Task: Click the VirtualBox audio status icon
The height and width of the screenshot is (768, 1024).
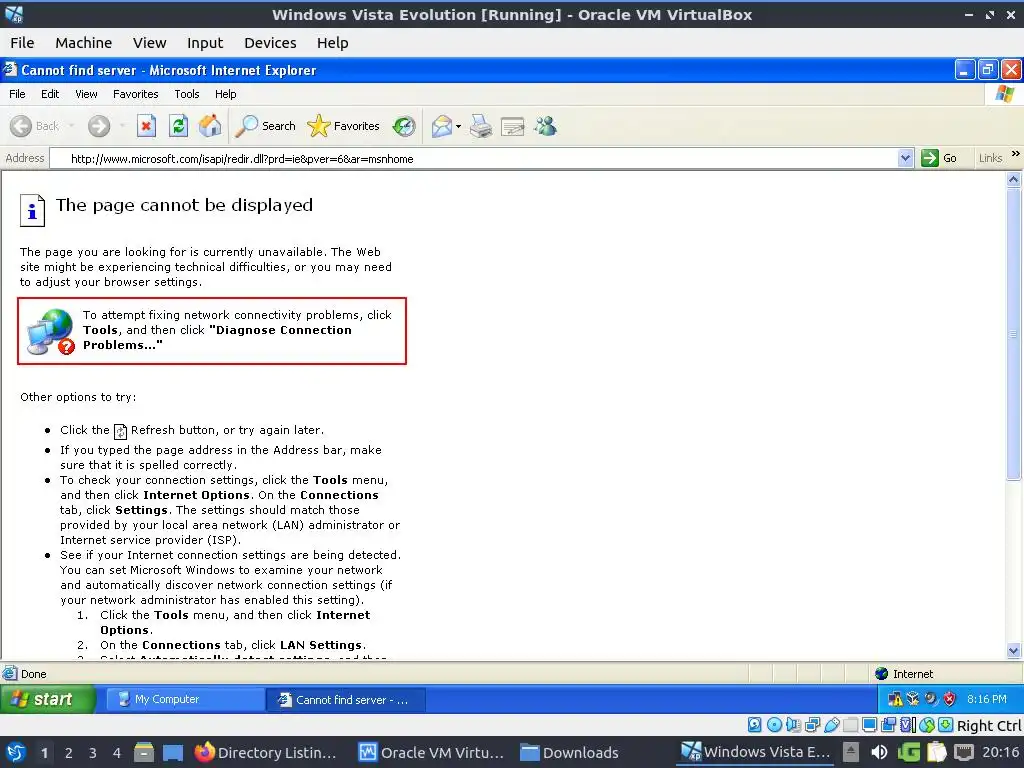Action: pos(793,725)
